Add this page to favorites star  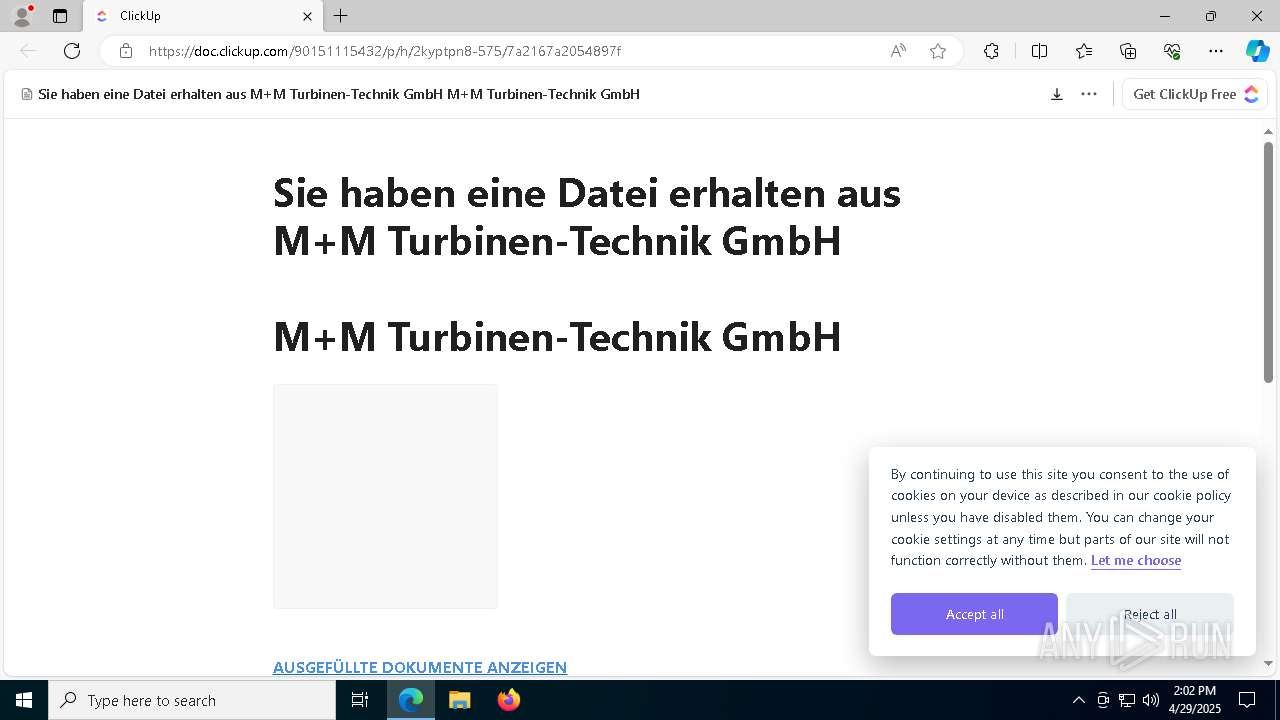tap(938, 51)
